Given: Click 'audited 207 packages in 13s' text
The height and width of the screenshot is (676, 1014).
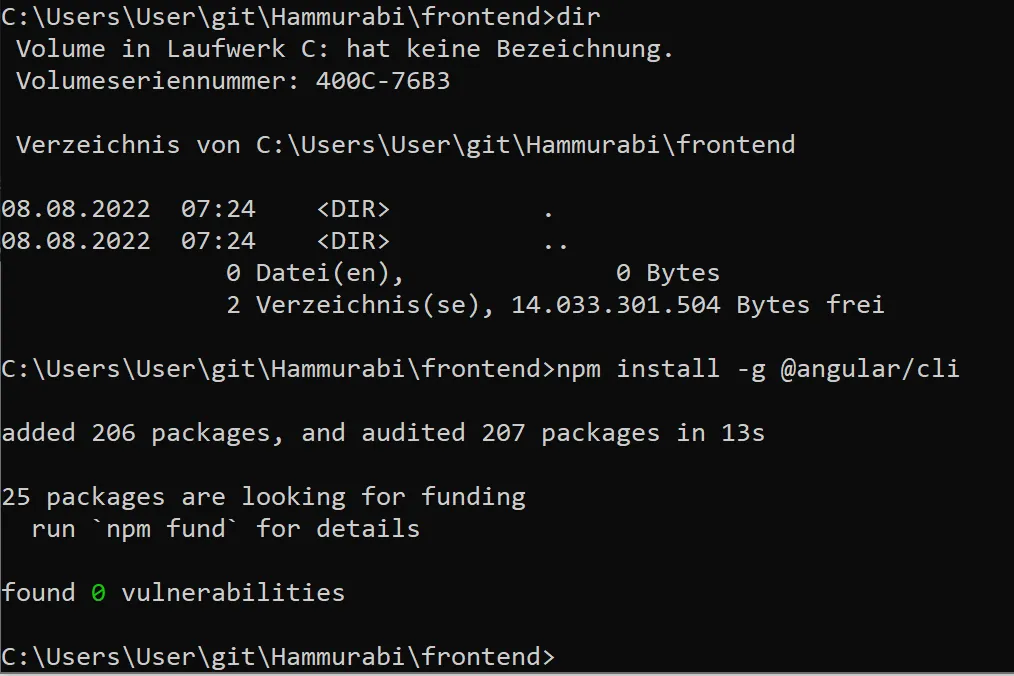Looking at the screenshot, I should click(563, 433).
